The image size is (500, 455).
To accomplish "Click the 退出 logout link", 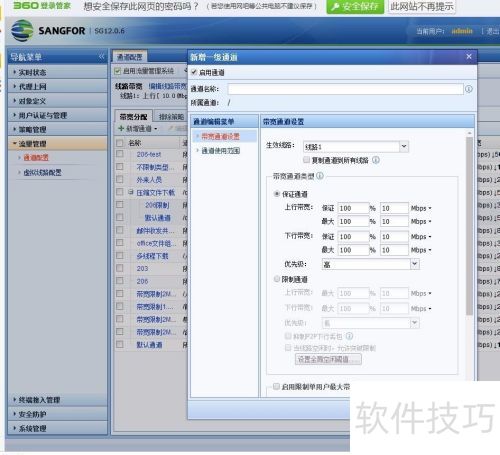I will pyautogui.click(x=492, y=31).
